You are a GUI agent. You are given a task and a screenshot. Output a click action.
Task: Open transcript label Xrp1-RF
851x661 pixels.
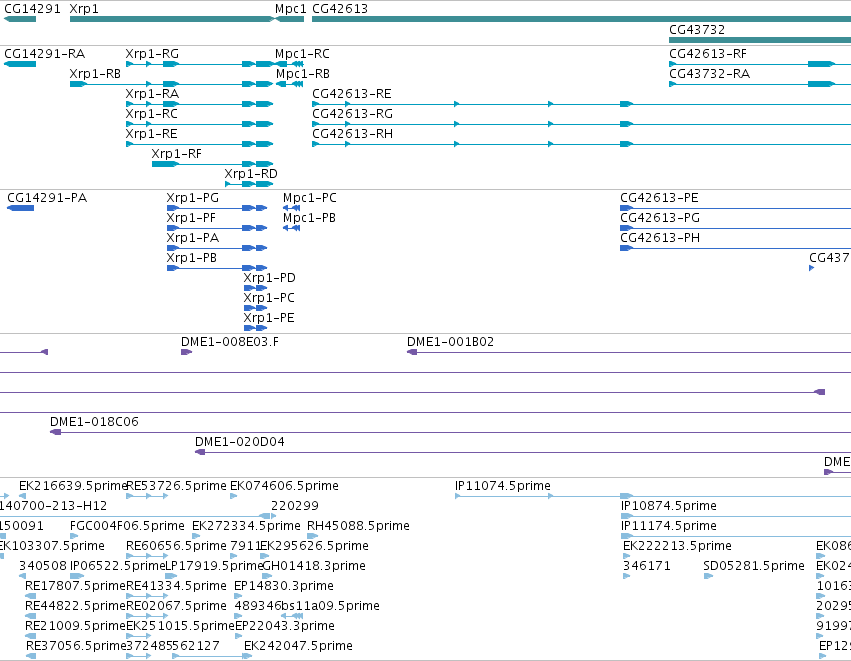[x=176, y=154]
